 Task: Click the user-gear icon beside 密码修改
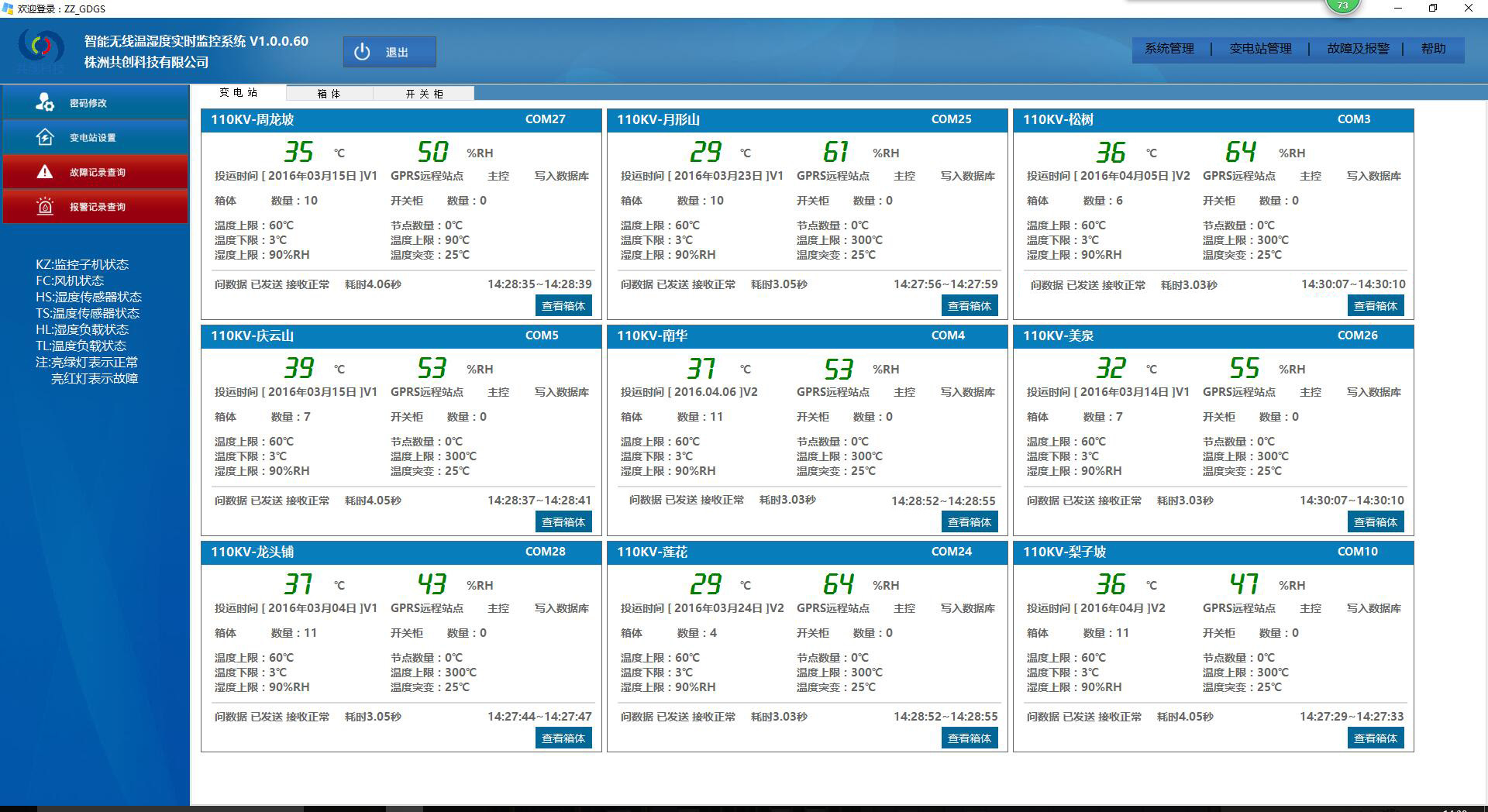45,102
